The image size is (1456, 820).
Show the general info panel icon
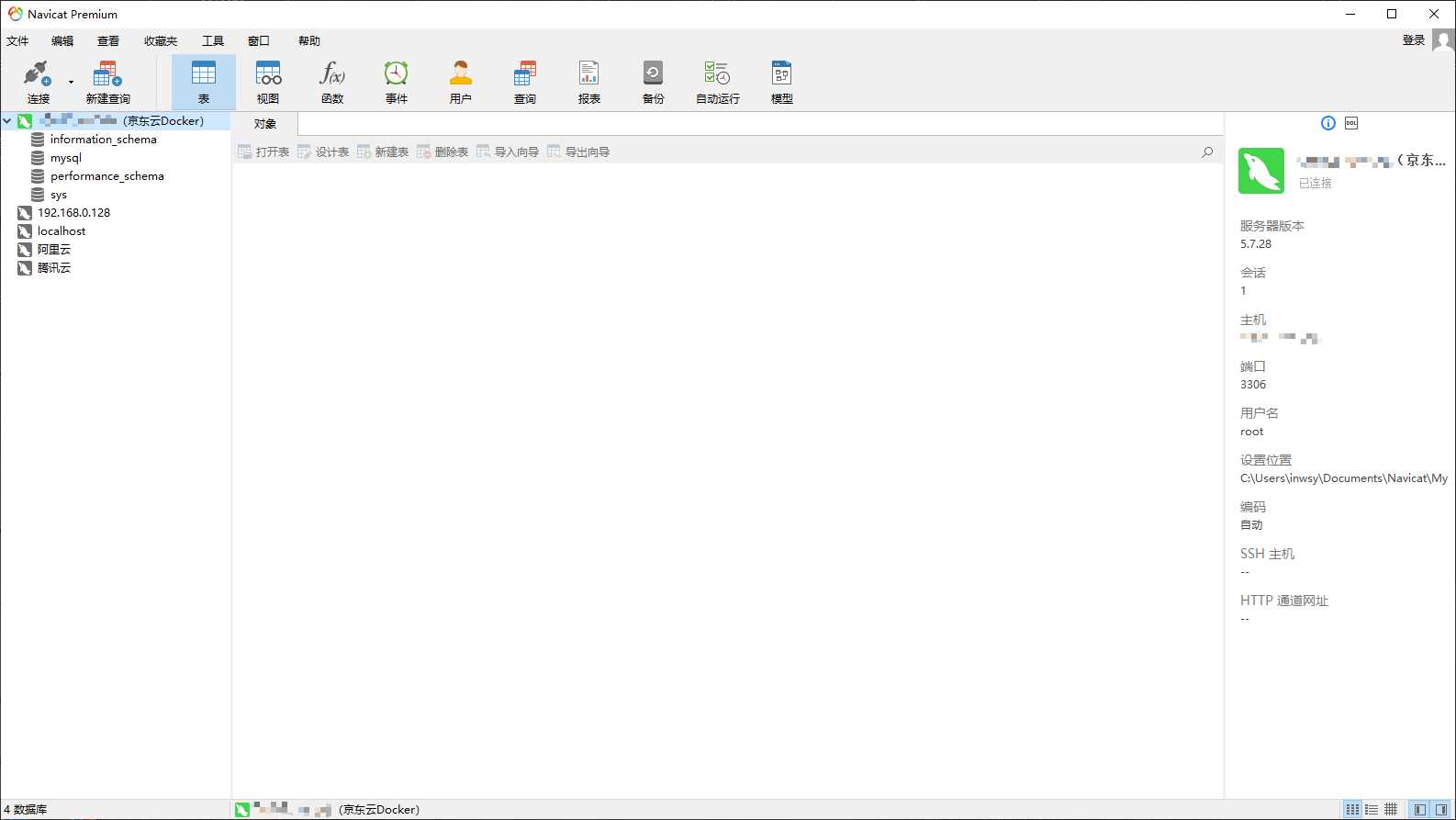(x=1328, y=123)
